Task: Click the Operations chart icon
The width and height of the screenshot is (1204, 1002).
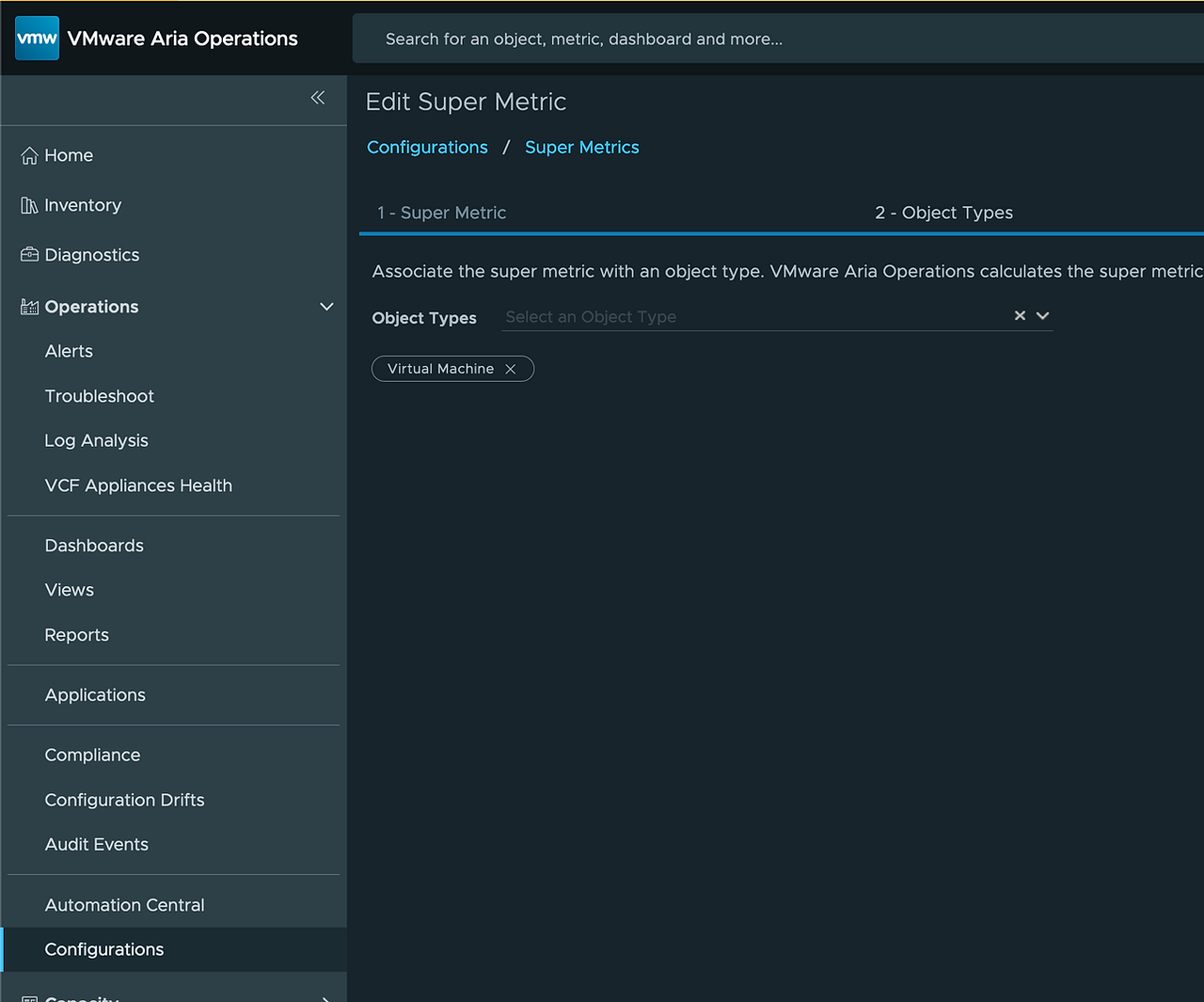Action: pyautogui.click(x=29, y=307)
